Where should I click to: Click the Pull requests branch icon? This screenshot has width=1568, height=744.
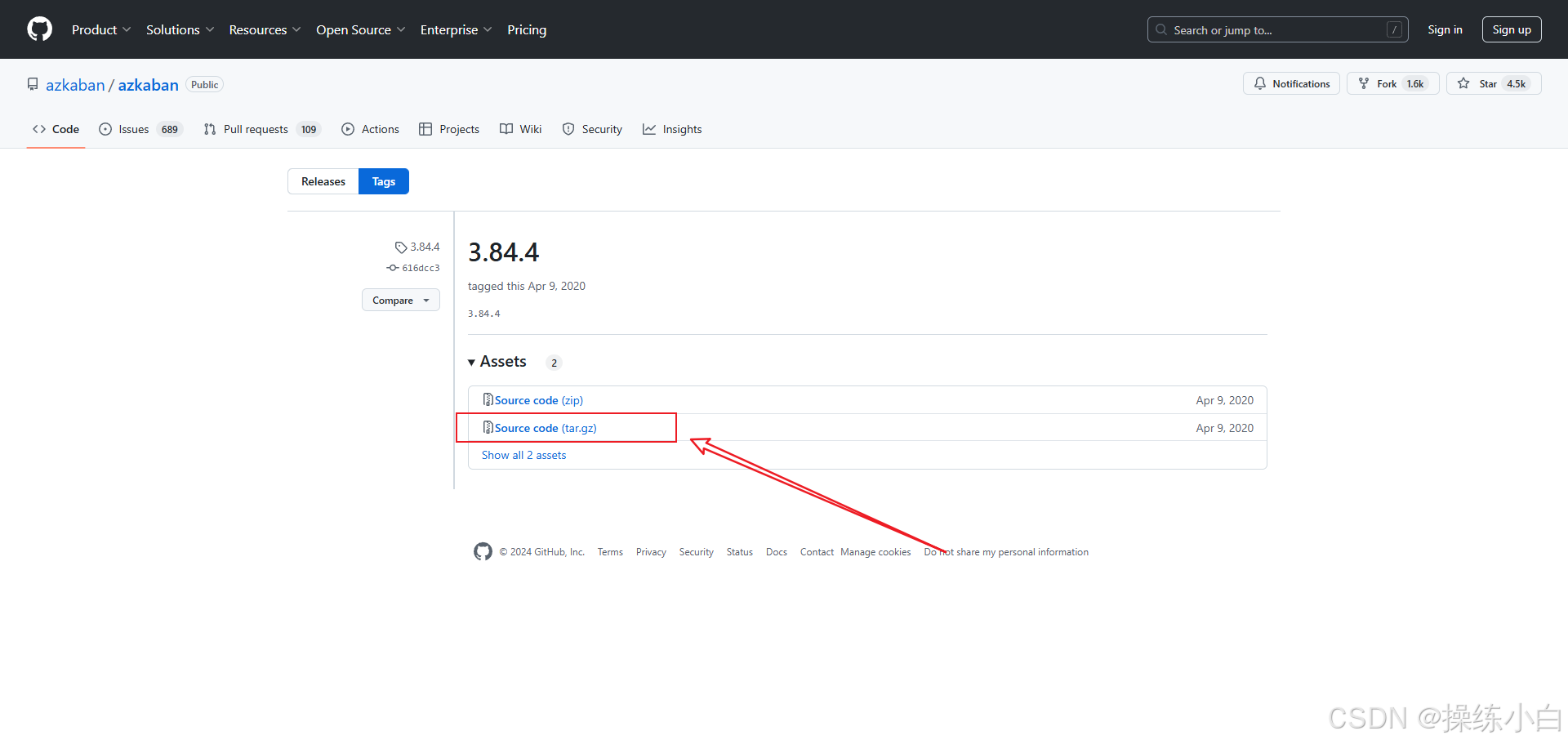coord(210,129)
